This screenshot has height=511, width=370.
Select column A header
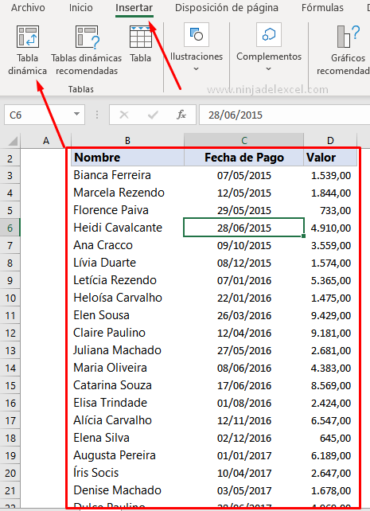point(46,141)
